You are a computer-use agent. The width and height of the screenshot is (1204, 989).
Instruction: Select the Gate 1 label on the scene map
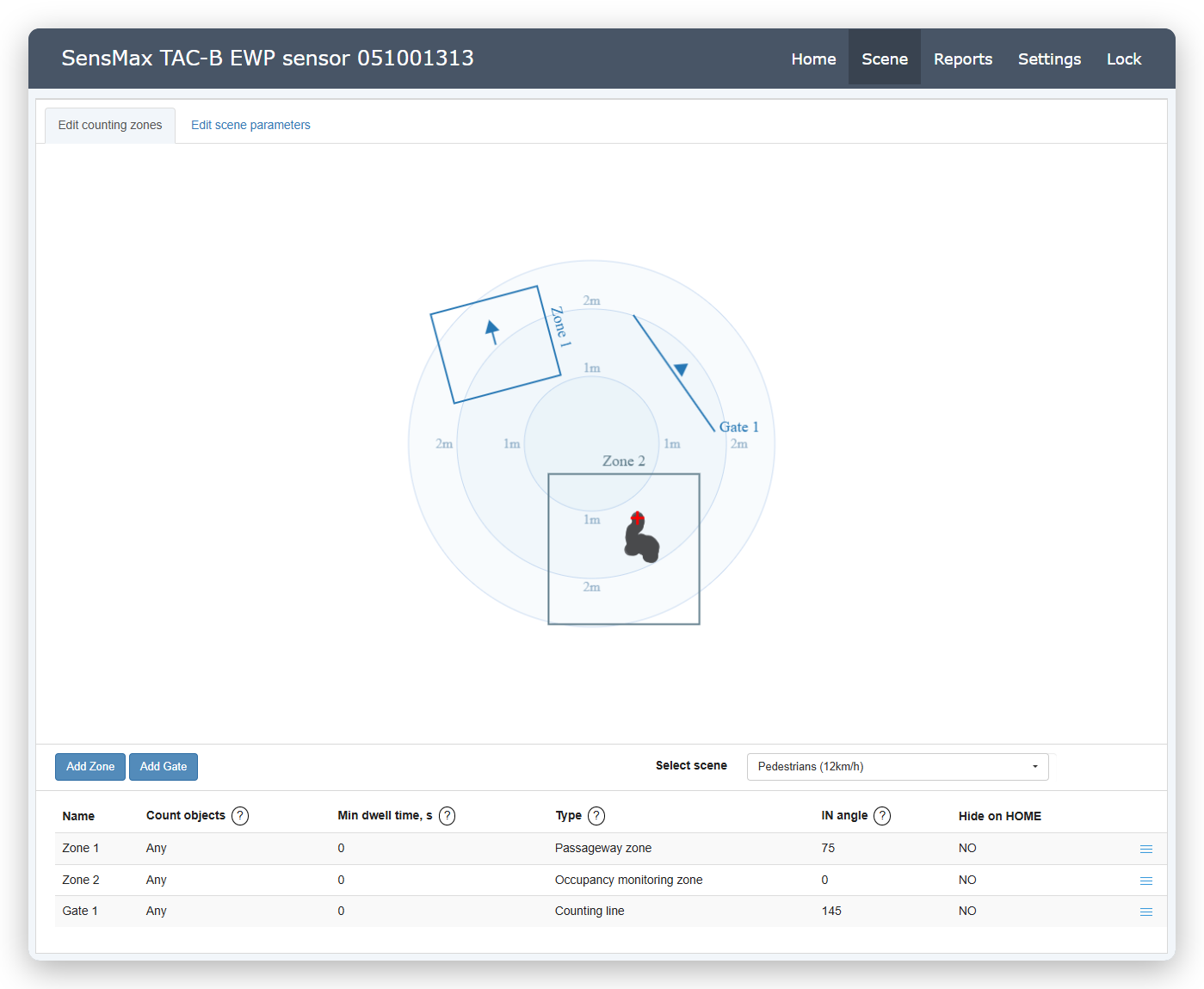[739, 427]
